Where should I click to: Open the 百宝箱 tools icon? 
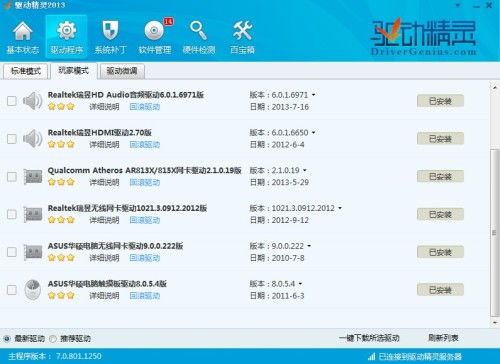[242, 31]
